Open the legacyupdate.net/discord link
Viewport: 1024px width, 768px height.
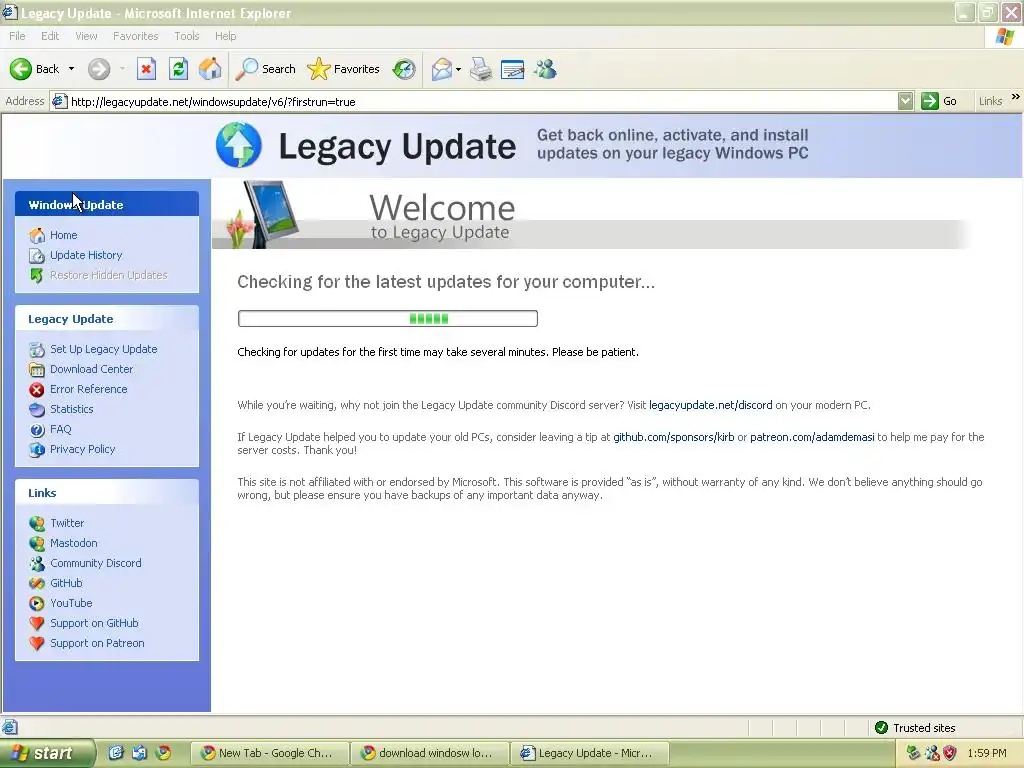[711, 405]
